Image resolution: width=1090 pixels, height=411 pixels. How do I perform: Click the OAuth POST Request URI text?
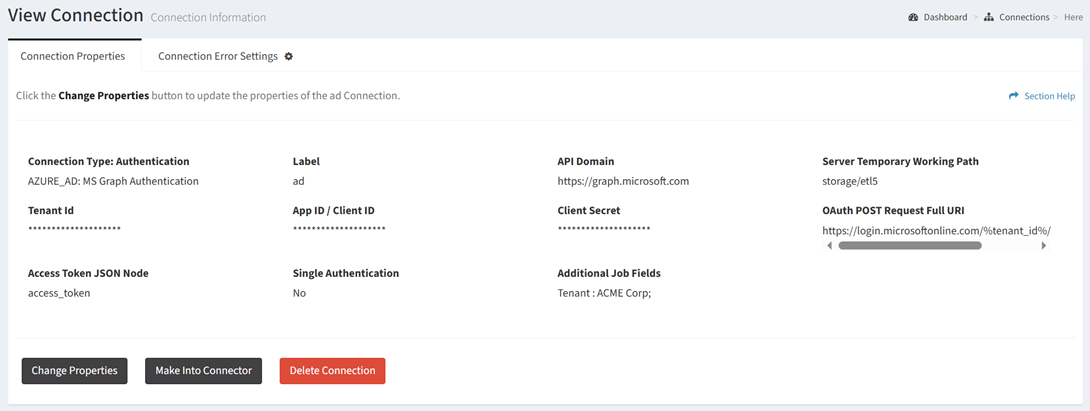pos(936,230)
